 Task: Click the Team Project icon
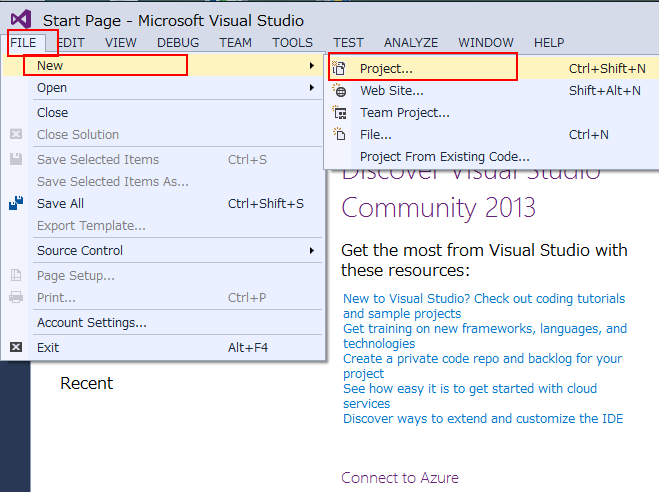click(x=340, y=113)
